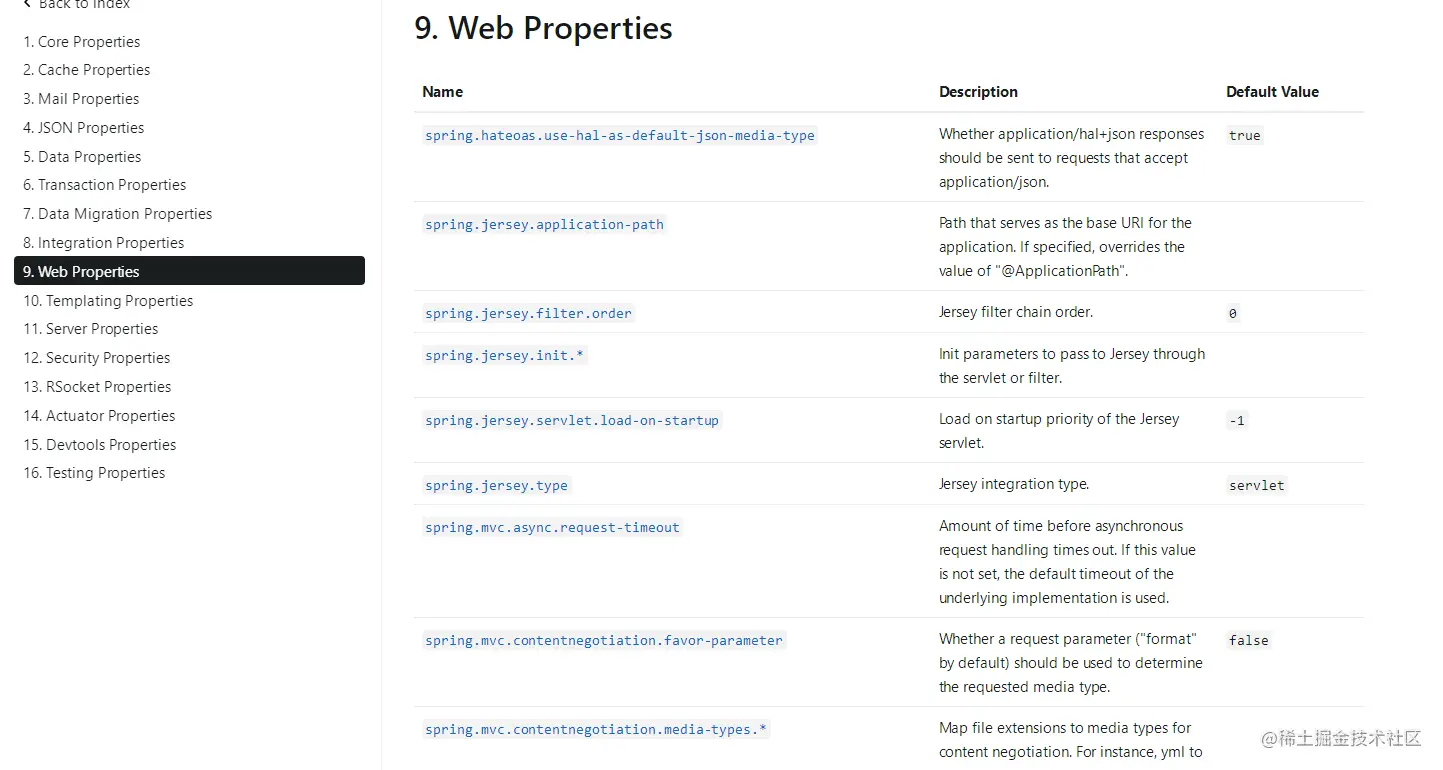Go back to the index link

[x=76, y=4]
